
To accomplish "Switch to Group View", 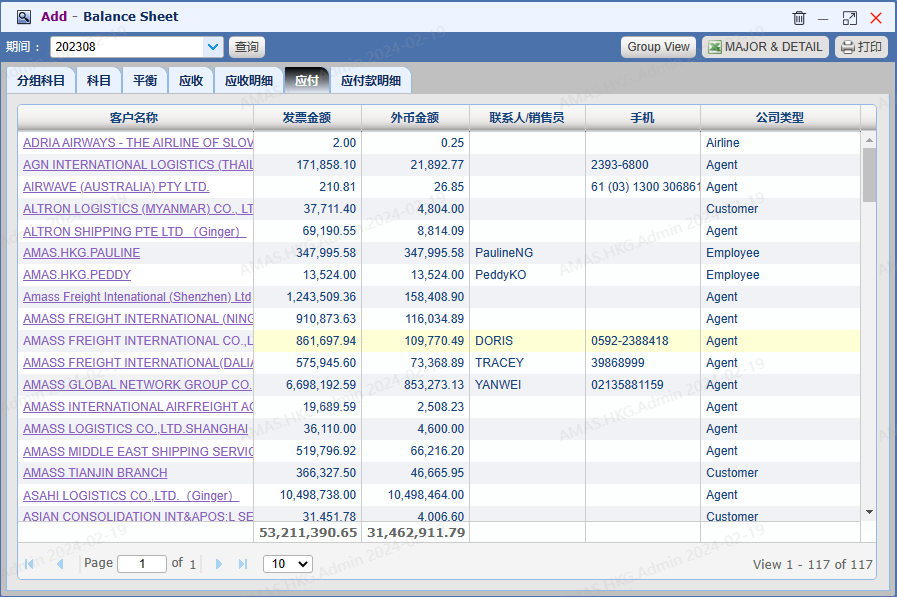I will coord(658,47).
